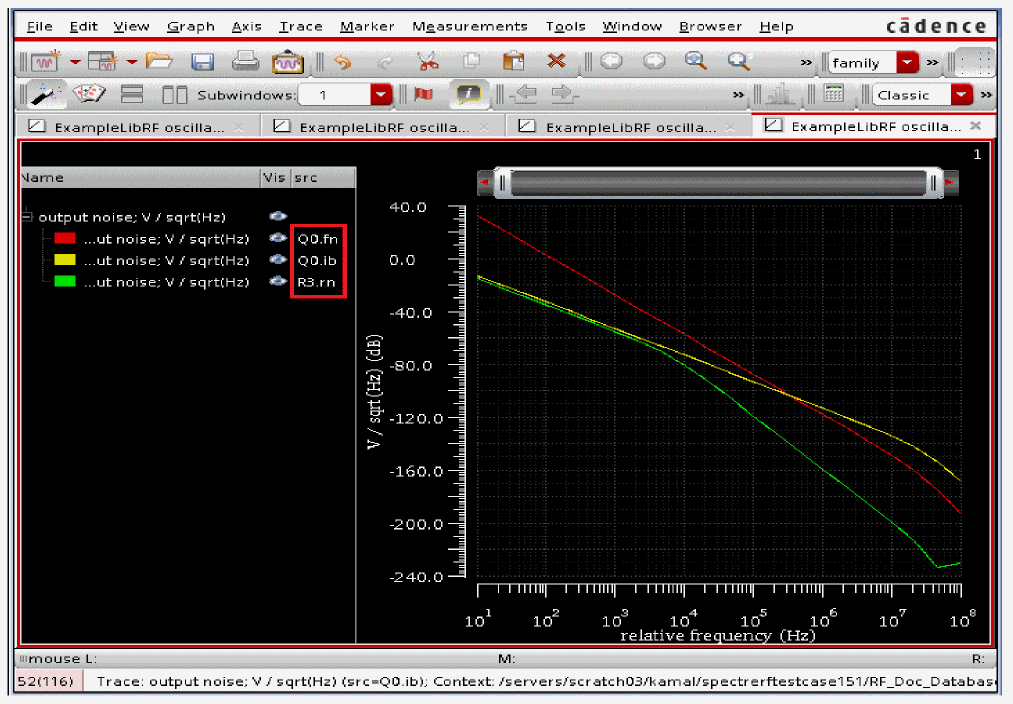Click the scissors Cut icon
Image resolution: width=1013 pixels, height=704 pixels.
(429, 62)
